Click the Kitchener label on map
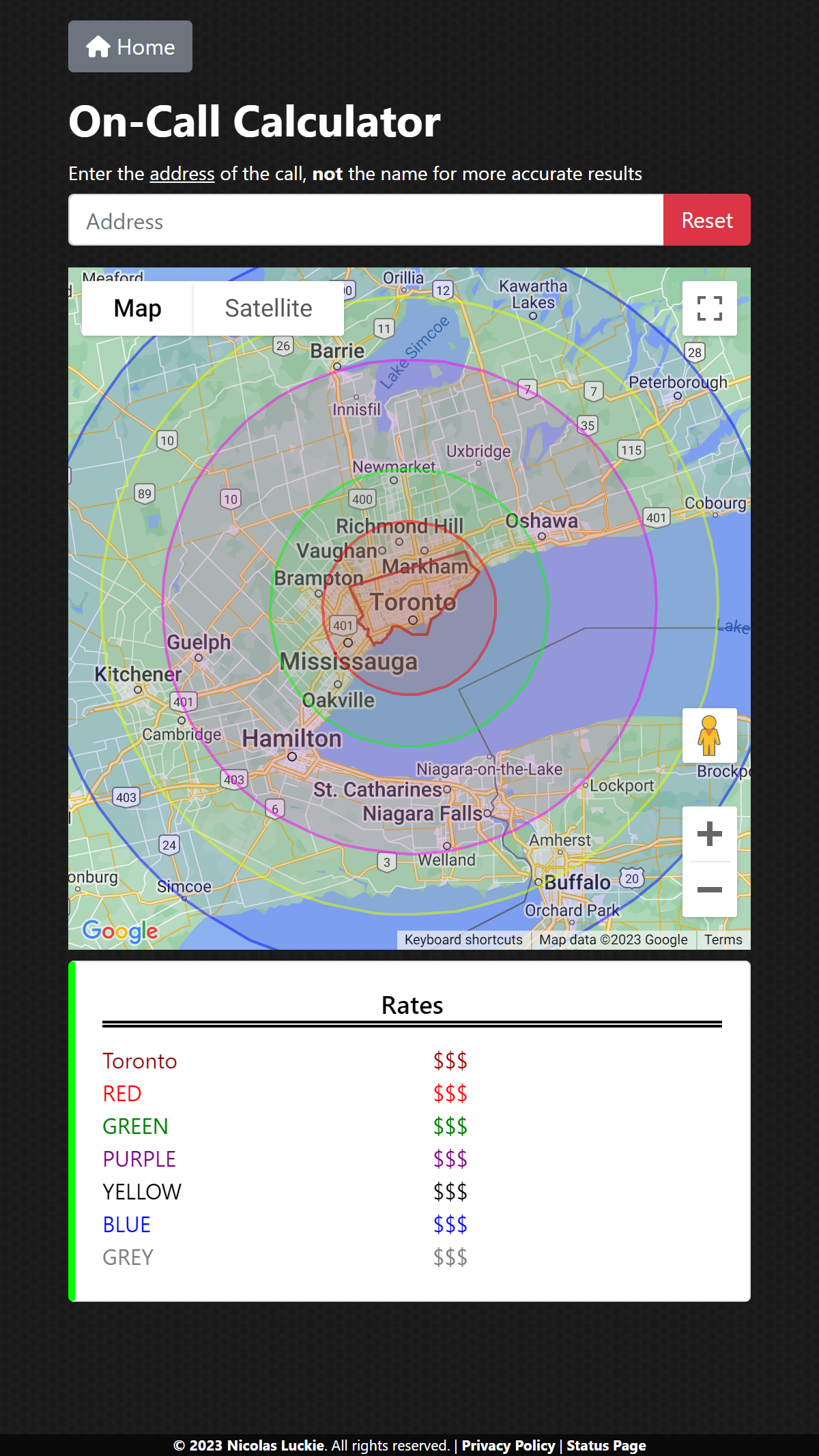This screenshot has height=1456, width=819. (138, 674)
